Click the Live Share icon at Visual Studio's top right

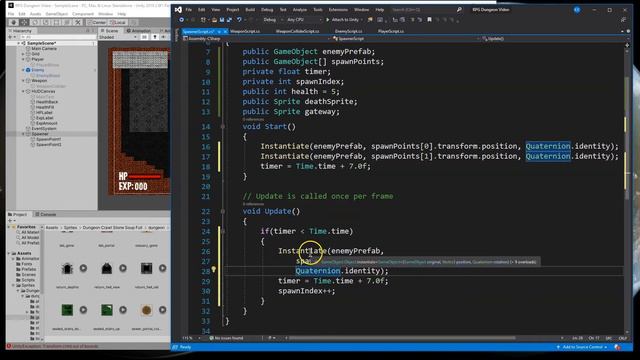point(623,20)
